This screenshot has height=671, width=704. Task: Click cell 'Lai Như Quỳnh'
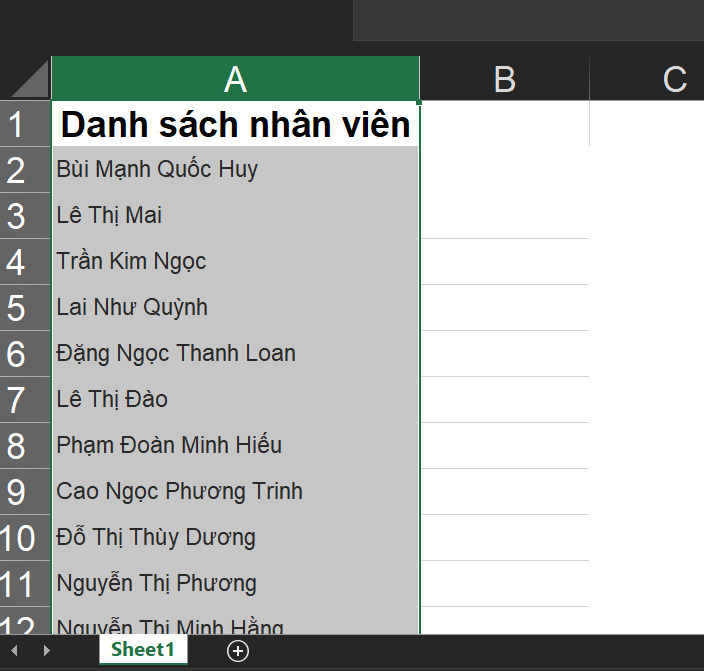tap(236, 308)
